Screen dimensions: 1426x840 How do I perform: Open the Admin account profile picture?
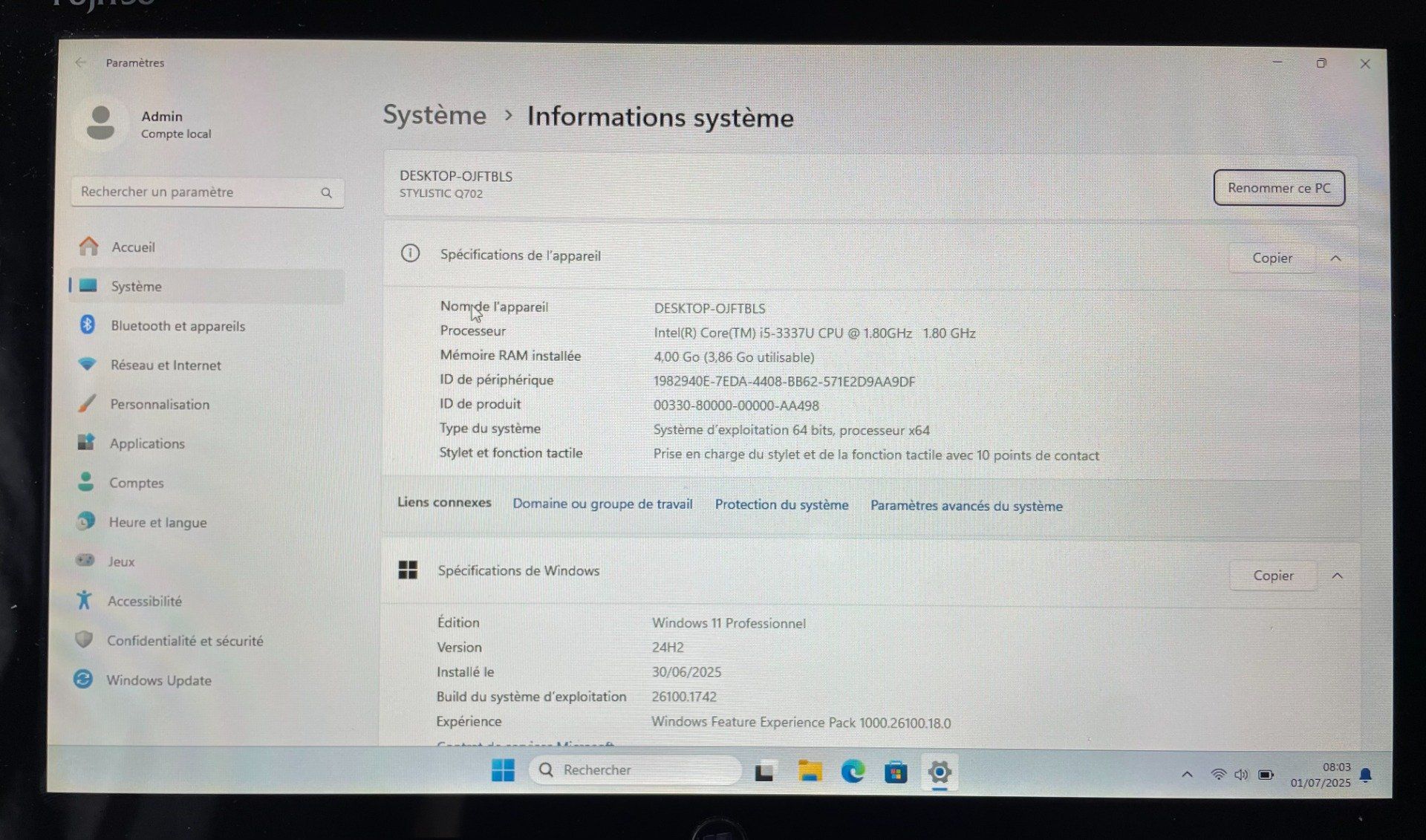(100, 123)
